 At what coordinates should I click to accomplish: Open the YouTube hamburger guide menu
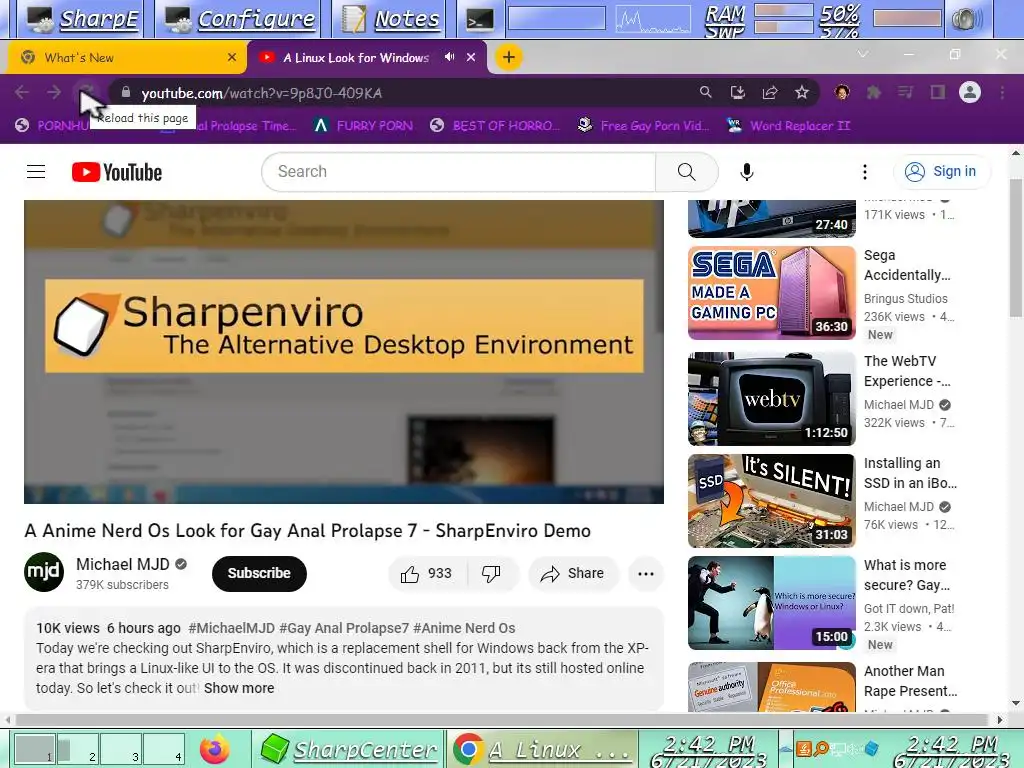click(x=36, y=172)
